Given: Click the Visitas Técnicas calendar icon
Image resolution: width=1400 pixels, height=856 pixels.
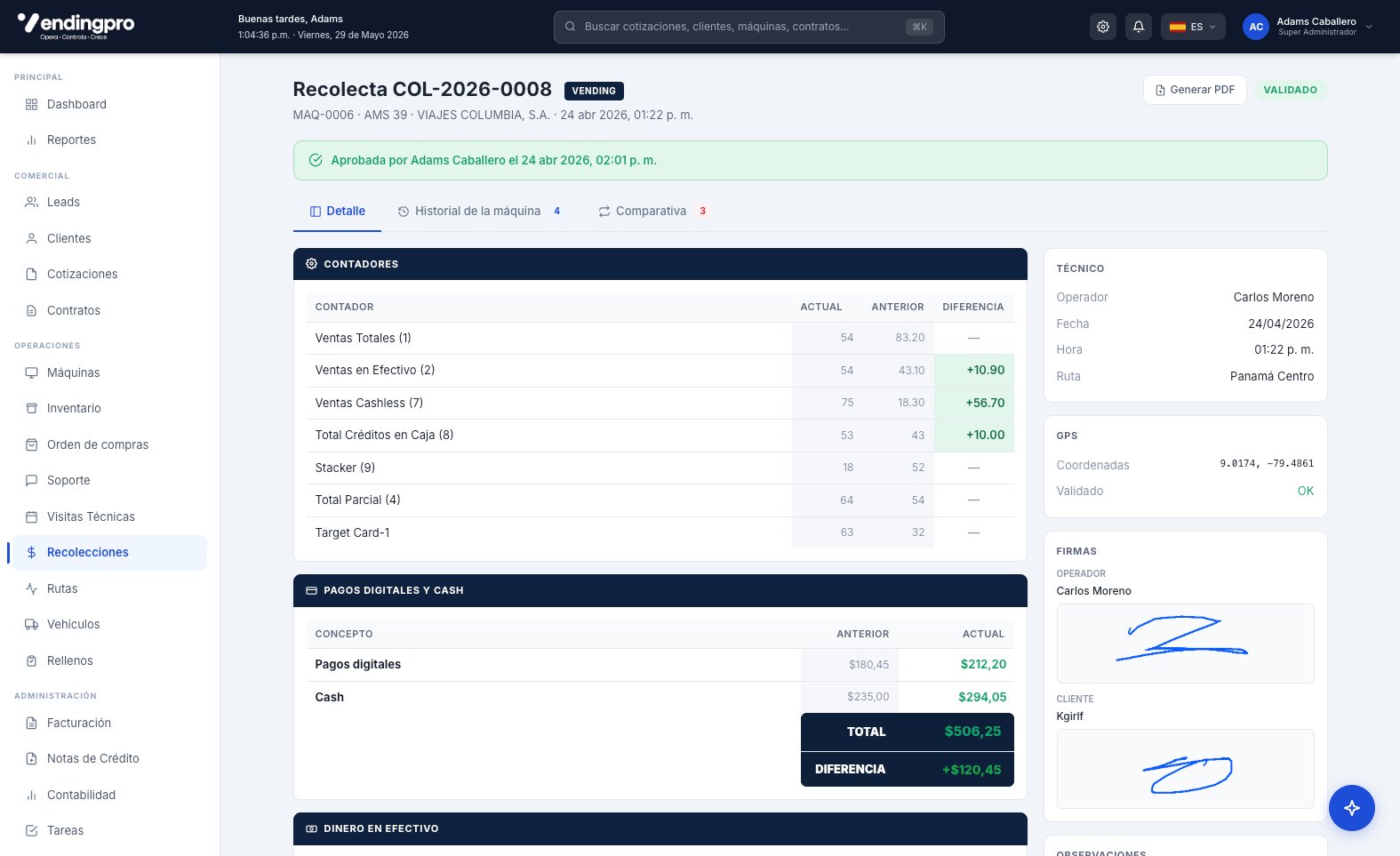Looking at the screenshot, I should pyautogui.click(x=32, y=516).
